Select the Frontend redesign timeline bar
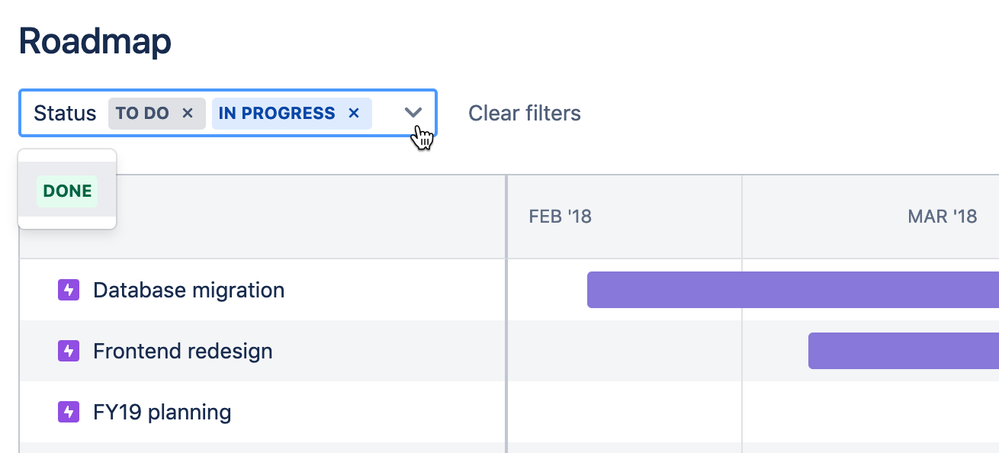This screenshot has width=999, height=453. coord(900,351)
